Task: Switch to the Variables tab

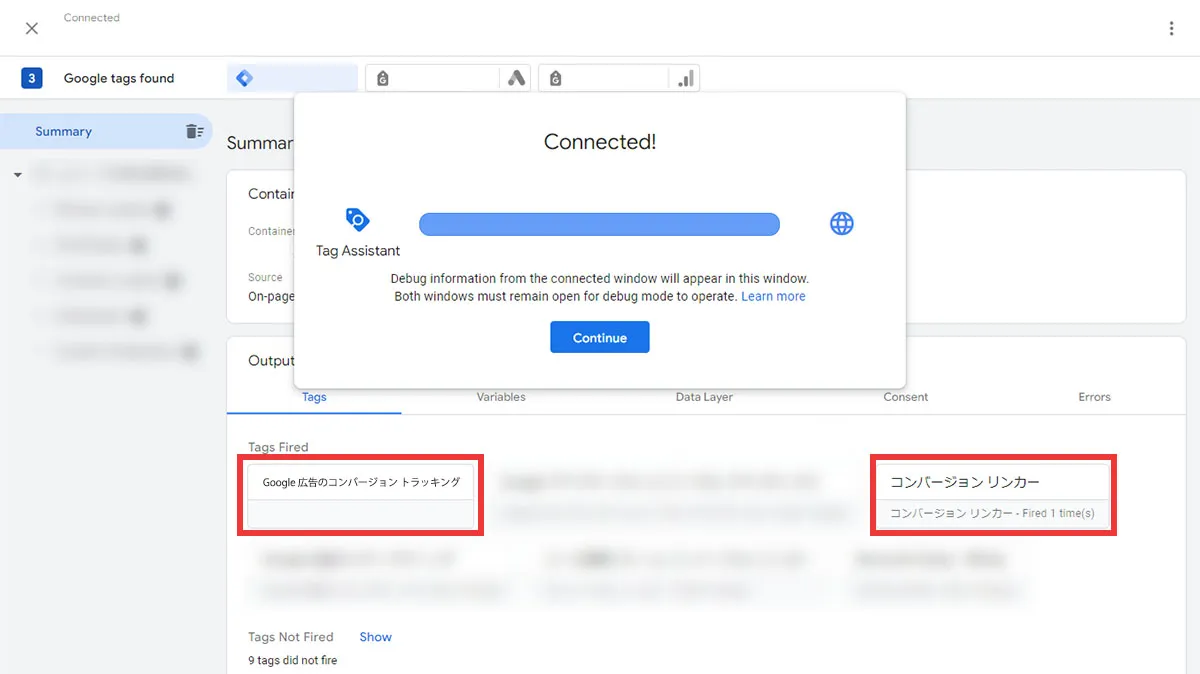Action: [500, 397]
